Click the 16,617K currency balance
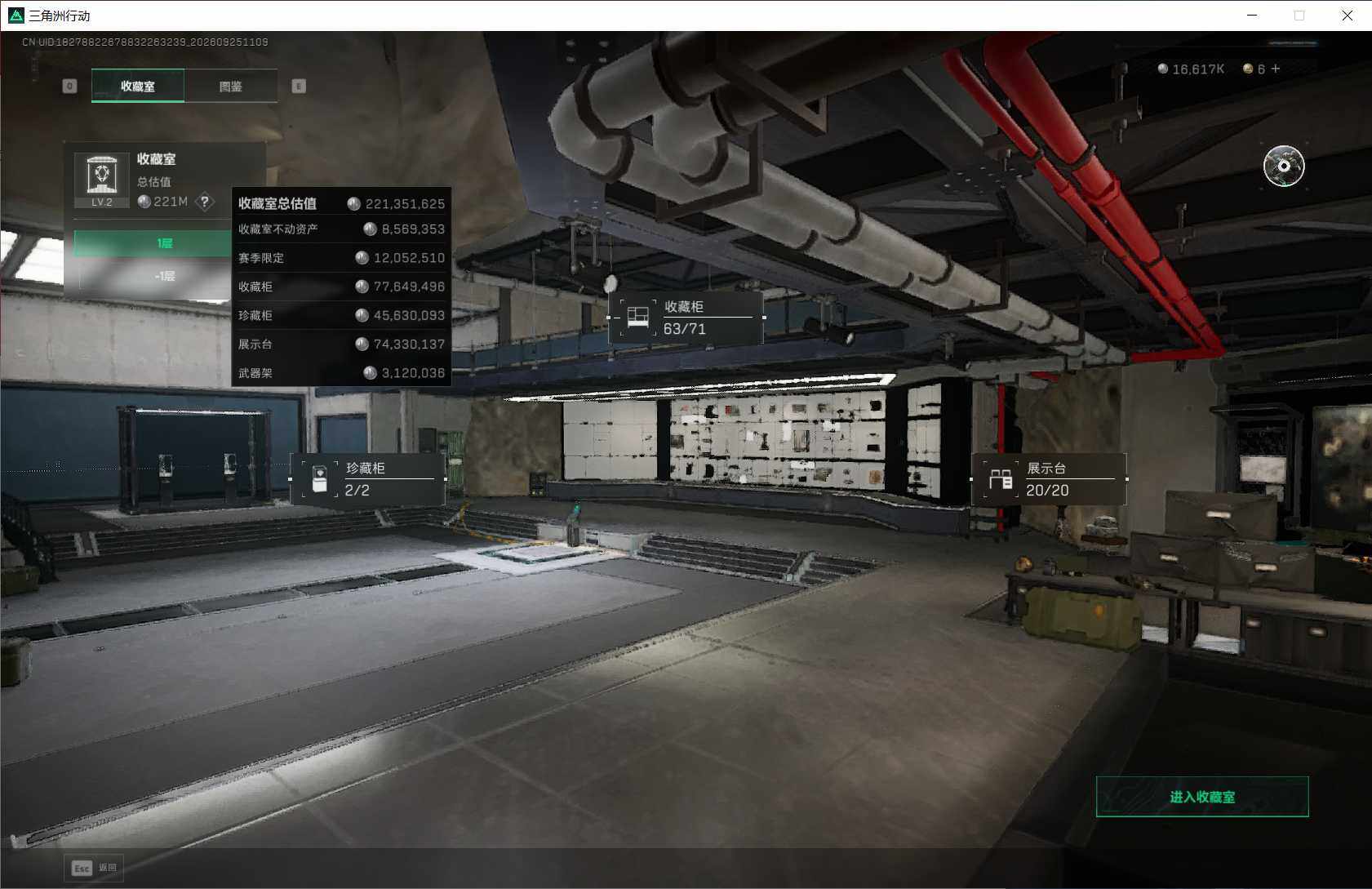 point(1191,69)
